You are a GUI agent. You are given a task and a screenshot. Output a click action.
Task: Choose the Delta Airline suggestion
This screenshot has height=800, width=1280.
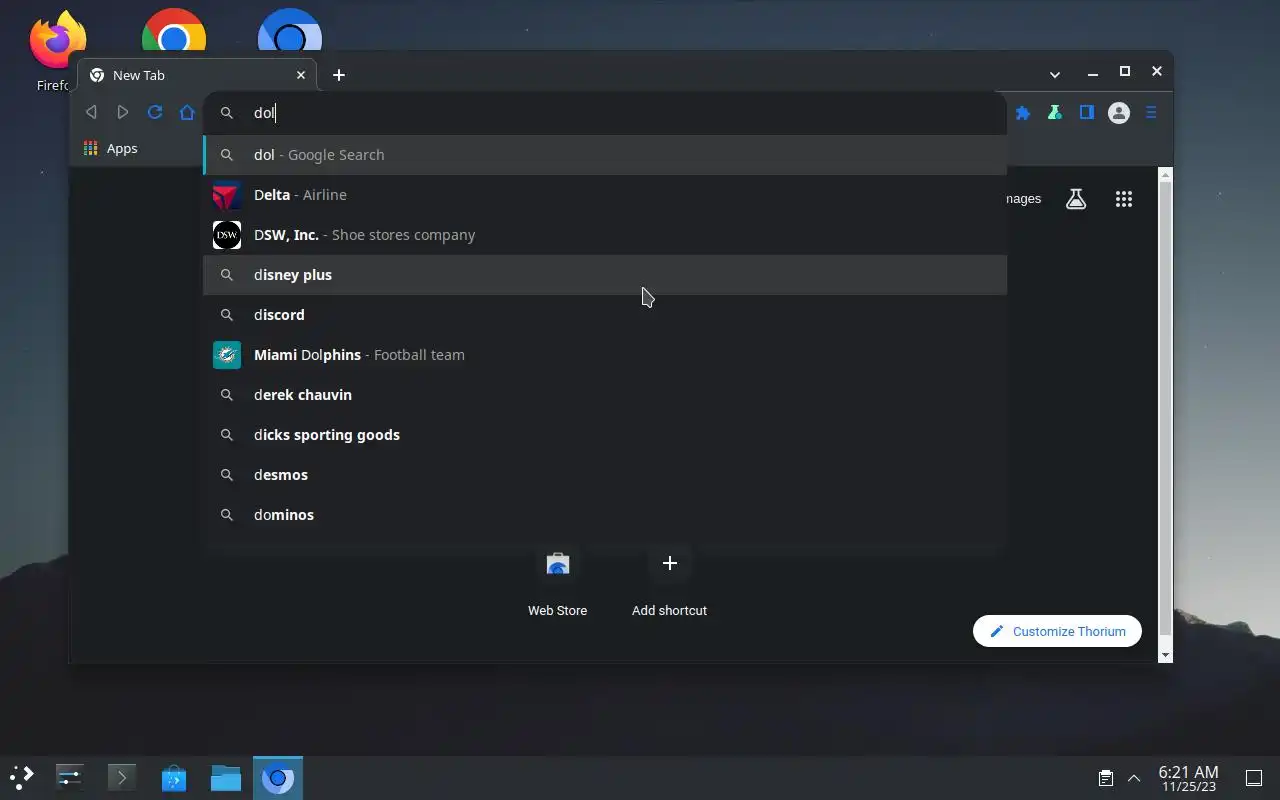605,195
